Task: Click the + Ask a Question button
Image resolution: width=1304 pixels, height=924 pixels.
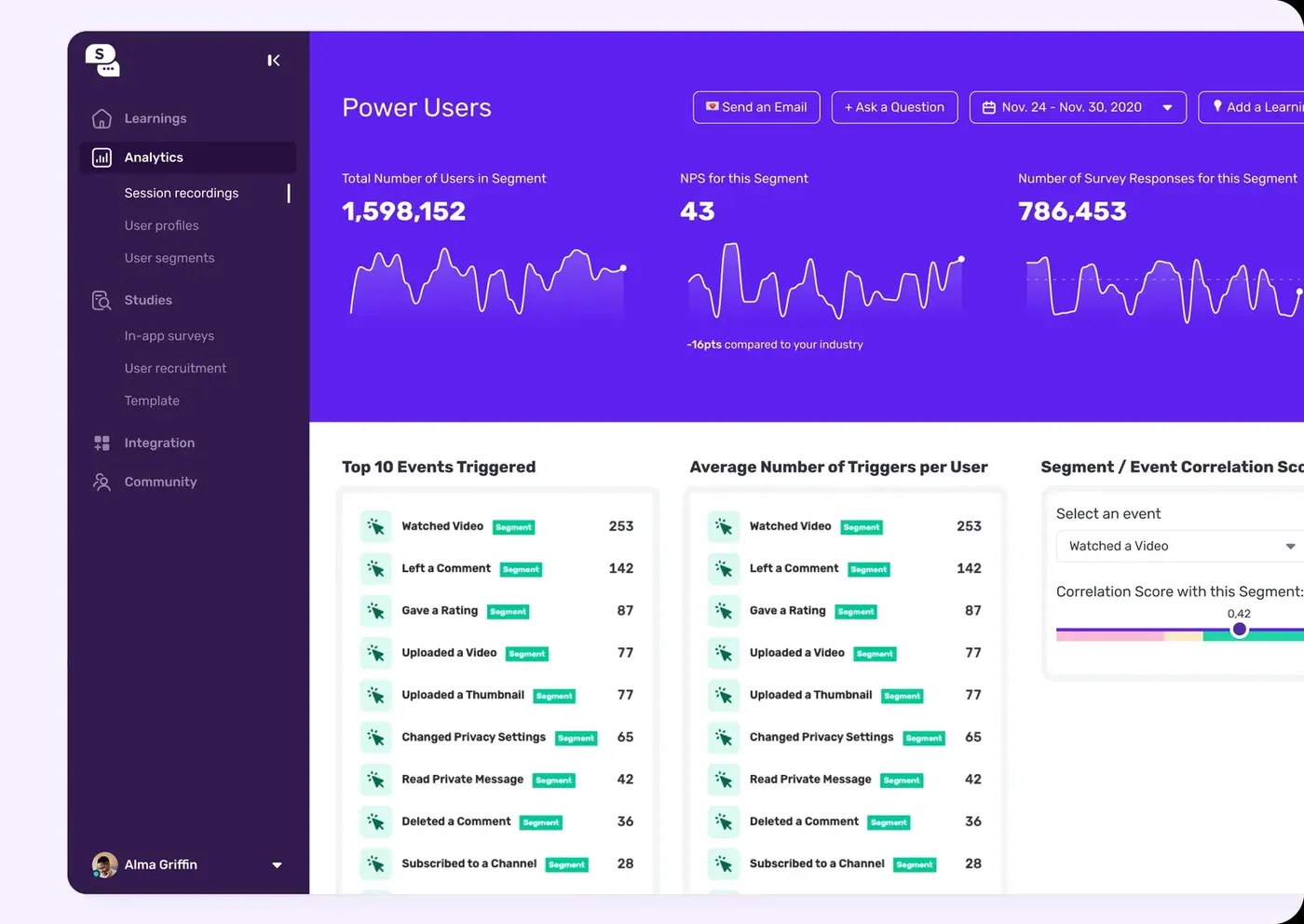Action: coord(894,107)
